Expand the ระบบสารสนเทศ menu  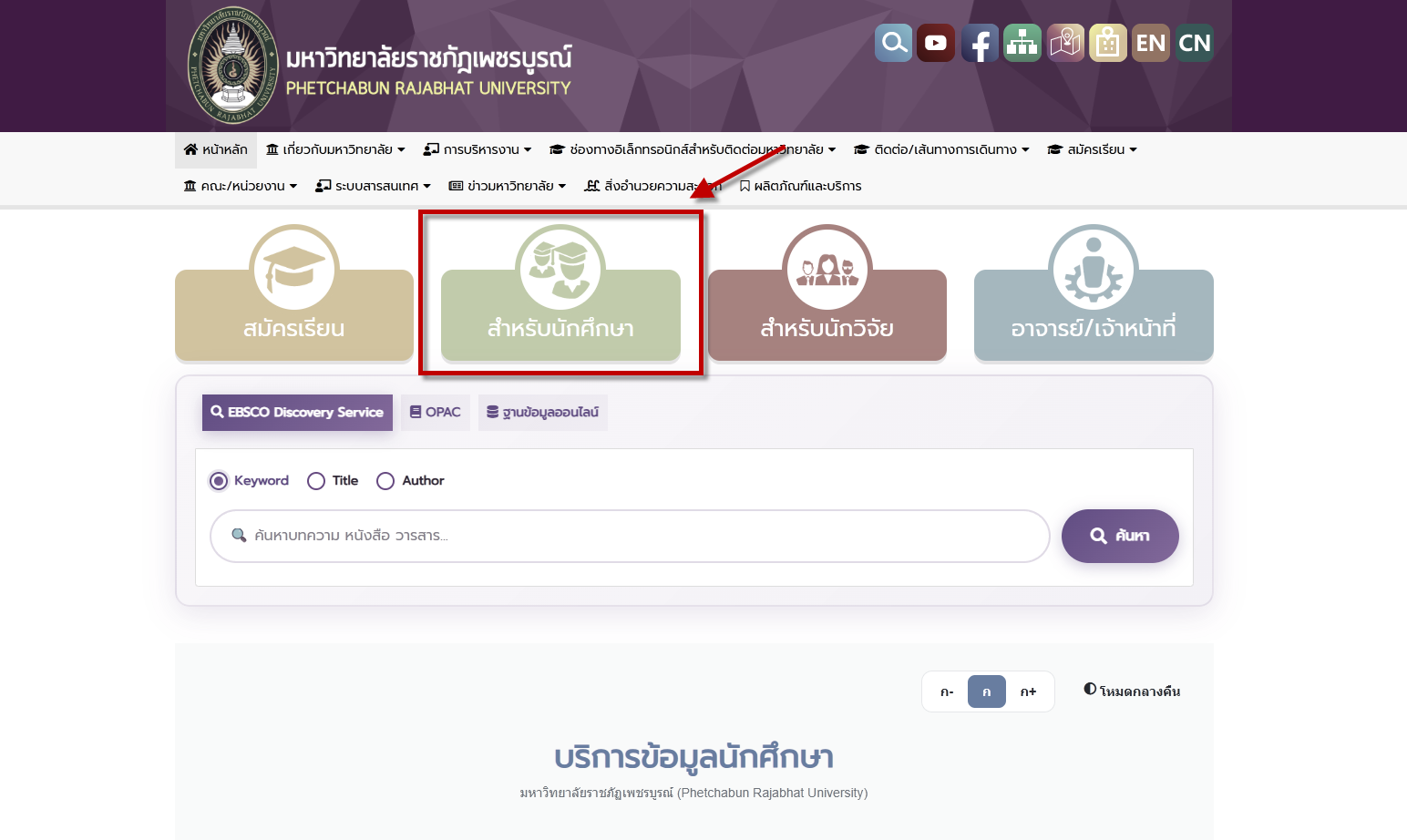coord(374,186)
